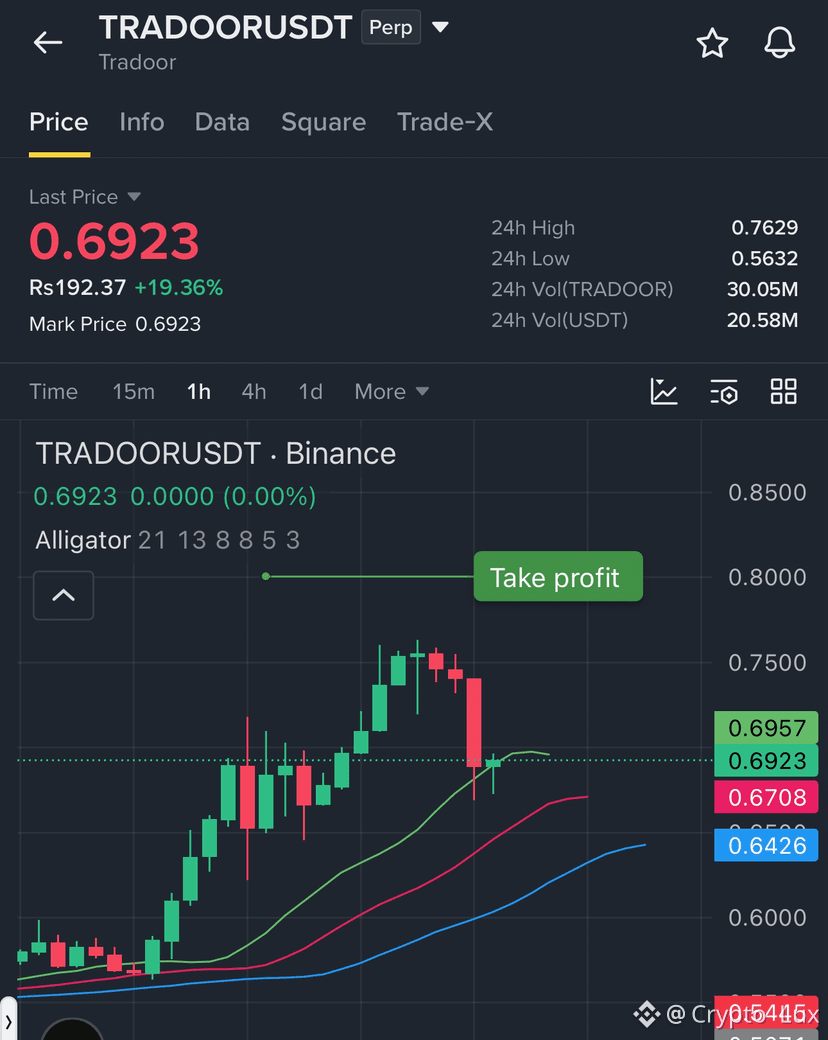Open chart settings icon
This screenshot has height=1040, width=828.
click(724, 391)
